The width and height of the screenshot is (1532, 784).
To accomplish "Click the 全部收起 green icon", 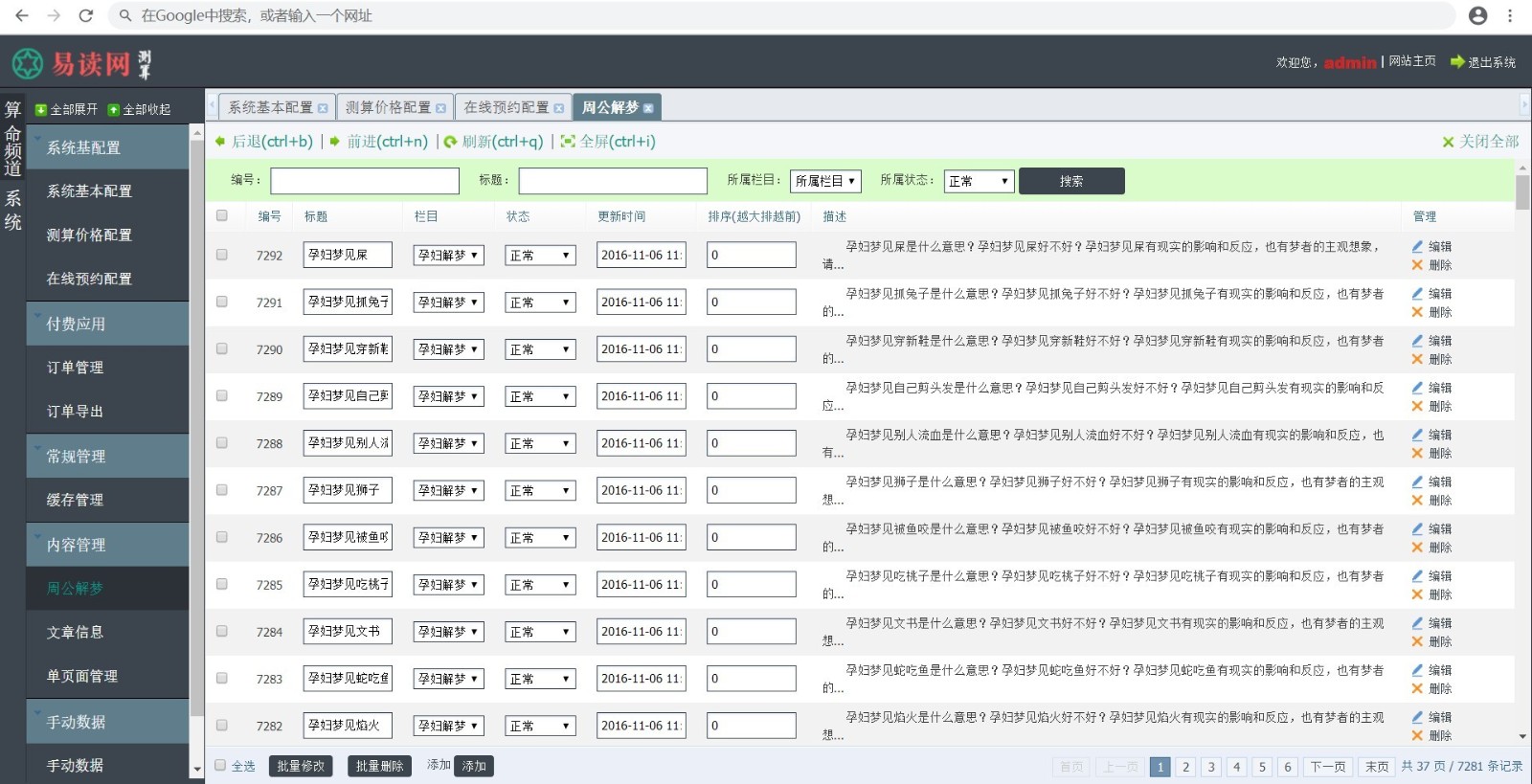I will (x=114, y=110).
